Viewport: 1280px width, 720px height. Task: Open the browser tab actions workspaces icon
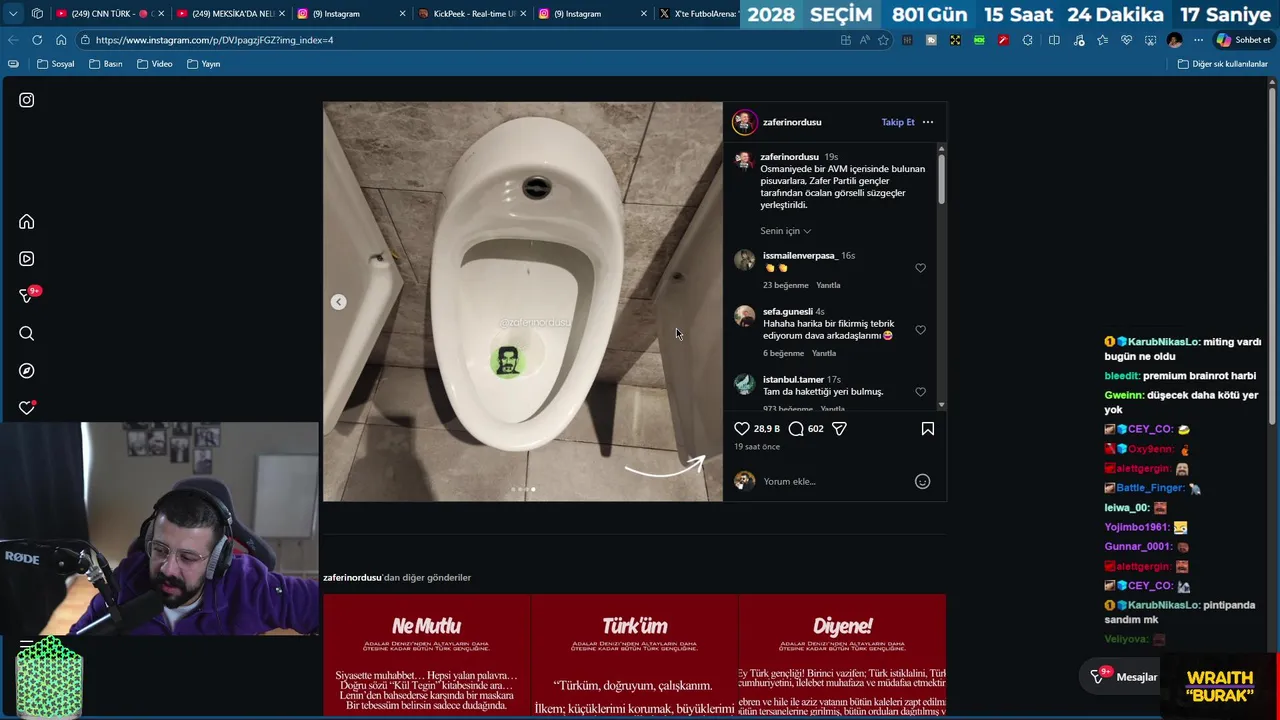coord(37,14)
